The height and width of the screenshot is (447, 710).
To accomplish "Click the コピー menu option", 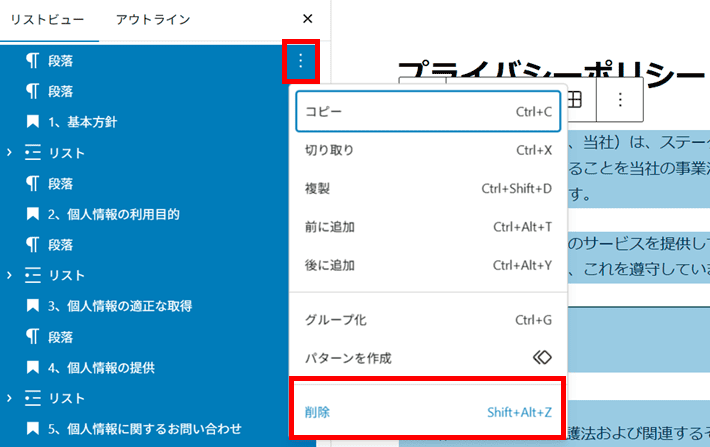I will tap(428, 112).
